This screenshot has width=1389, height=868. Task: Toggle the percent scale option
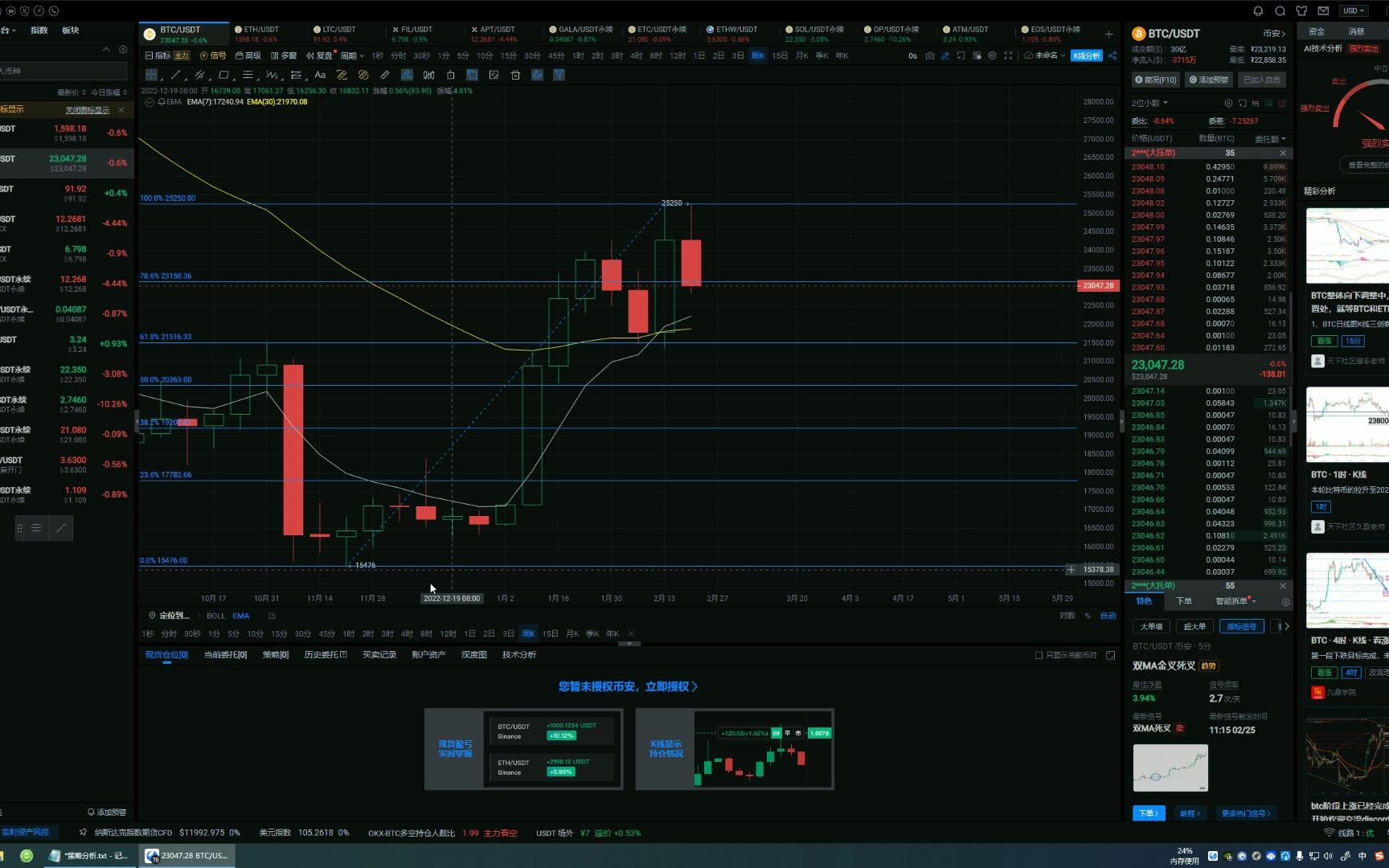pos(1088,616)
